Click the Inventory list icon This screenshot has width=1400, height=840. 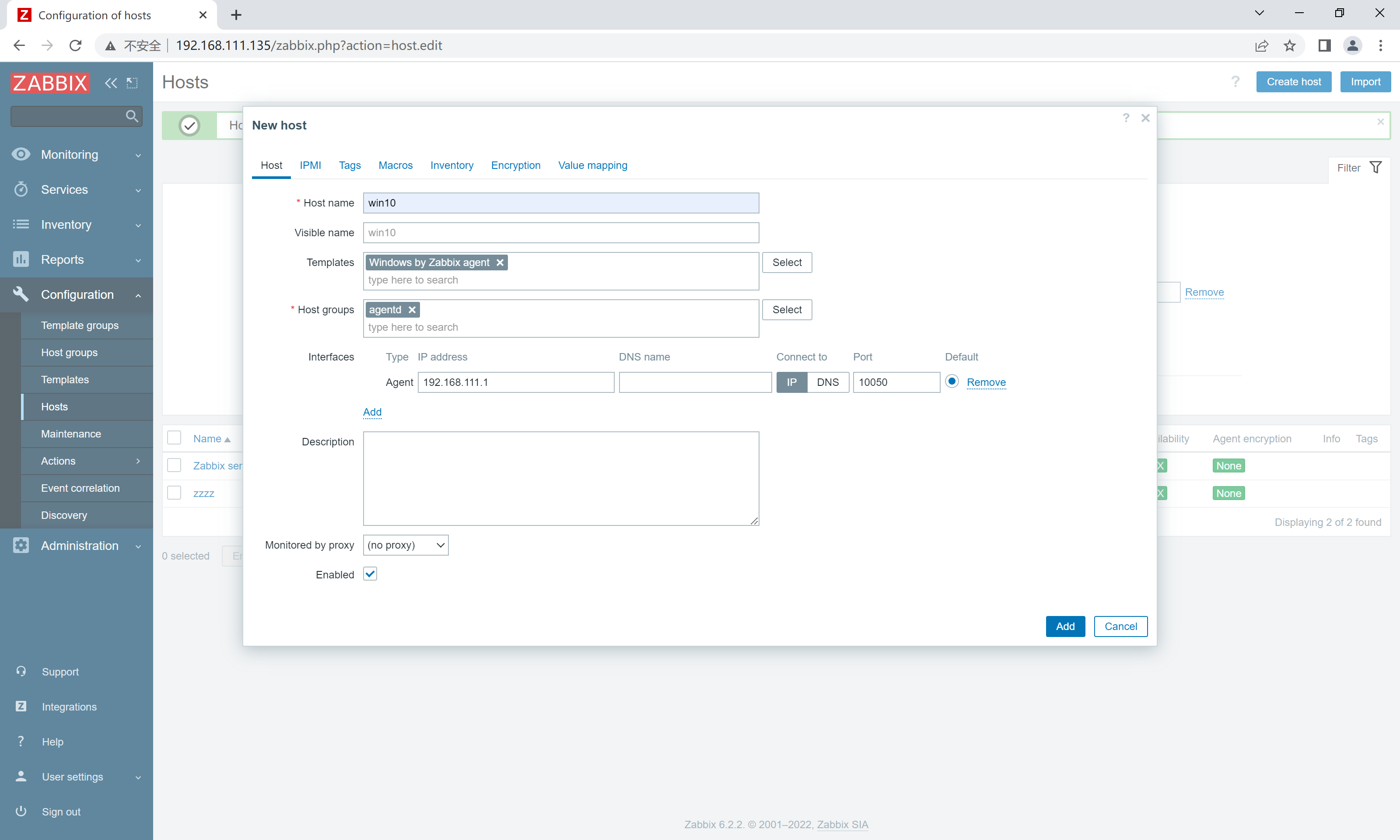21,224
